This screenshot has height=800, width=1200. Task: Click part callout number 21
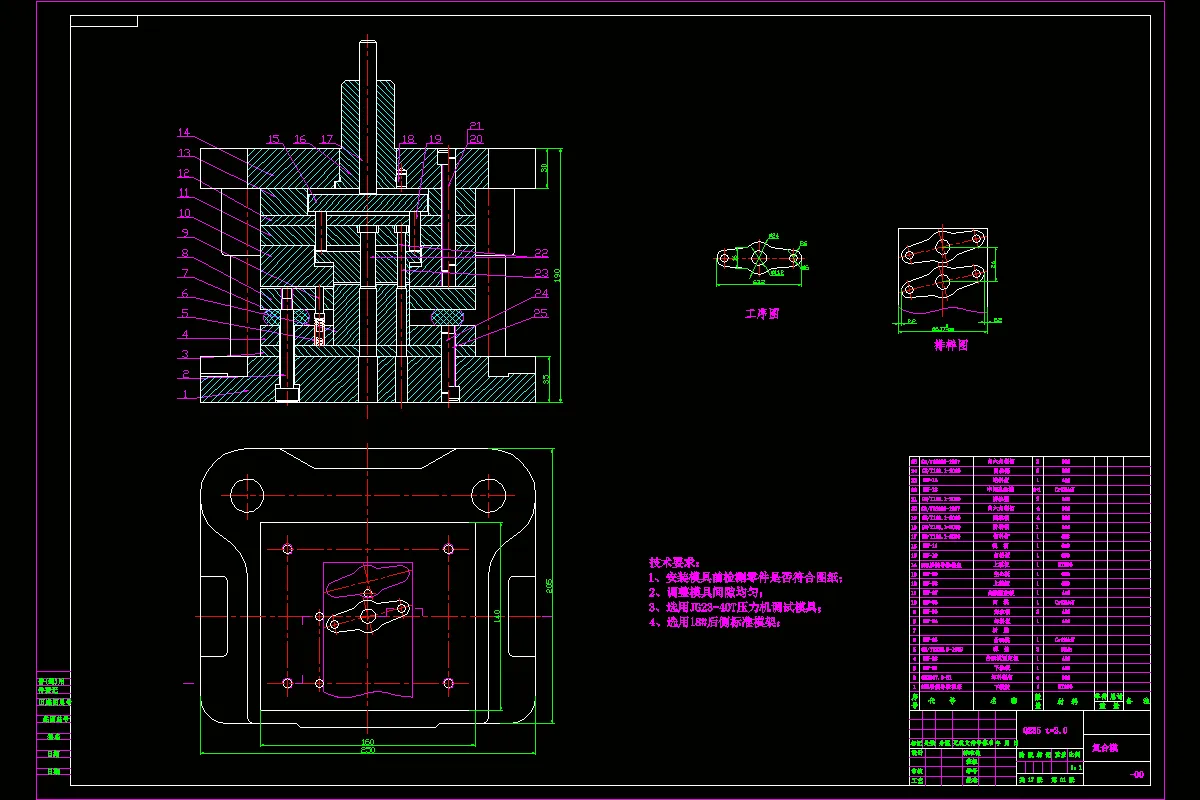coord(475,126)
